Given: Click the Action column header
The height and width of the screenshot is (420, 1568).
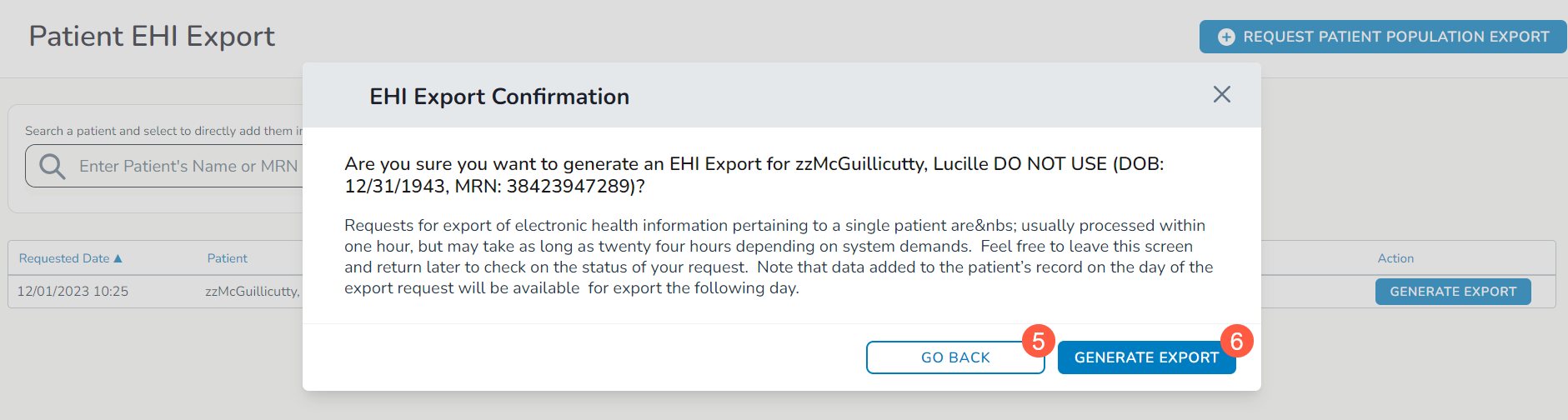Looking at the screenshot, I should [1395, 258].
